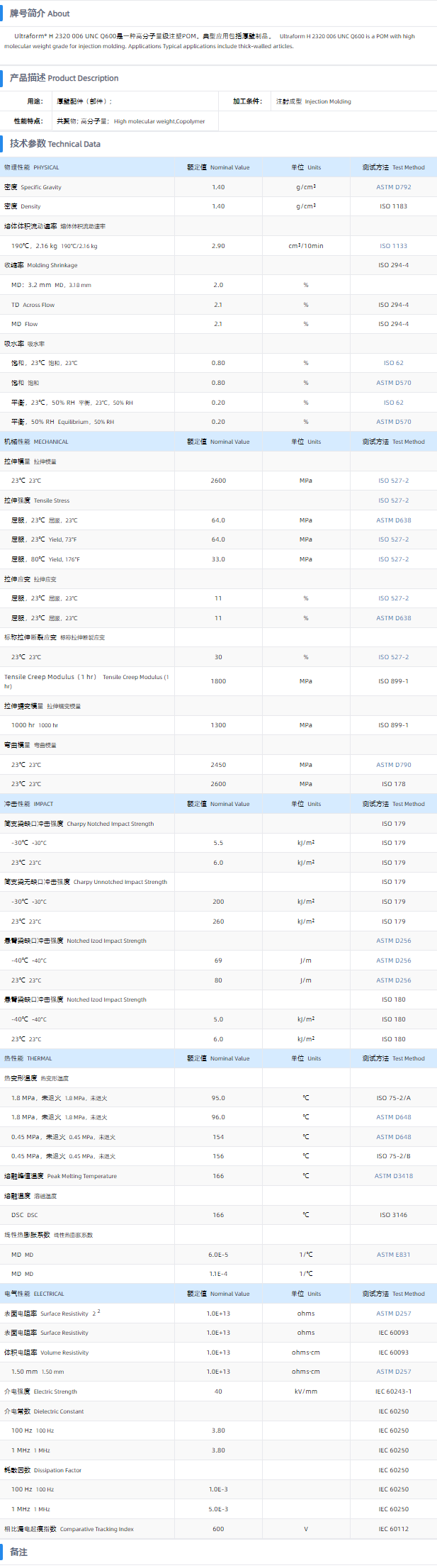Open the ISO 1183 density test method
Image resolution: width=437 pixels, height=1568 pixels.
coord(393,206)
